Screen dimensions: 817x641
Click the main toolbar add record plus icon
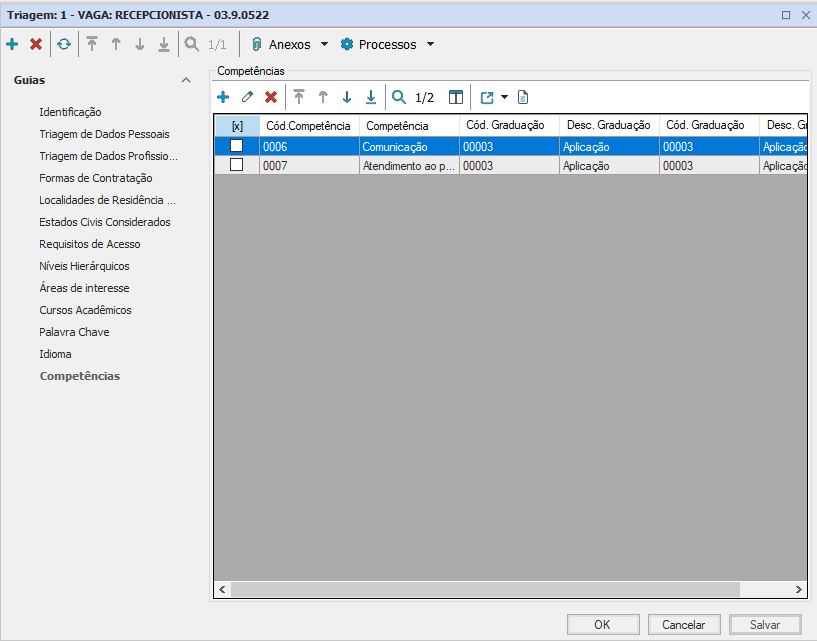12,44
